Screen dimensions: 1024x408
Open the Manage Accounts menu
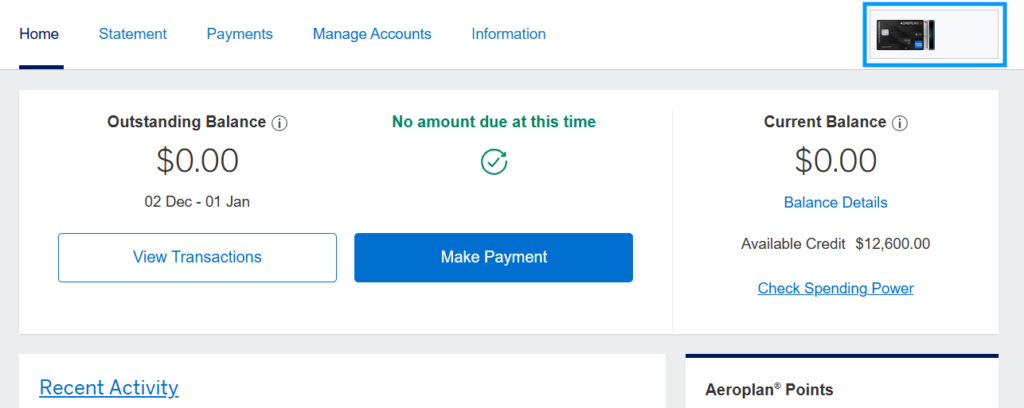[372, 34]
